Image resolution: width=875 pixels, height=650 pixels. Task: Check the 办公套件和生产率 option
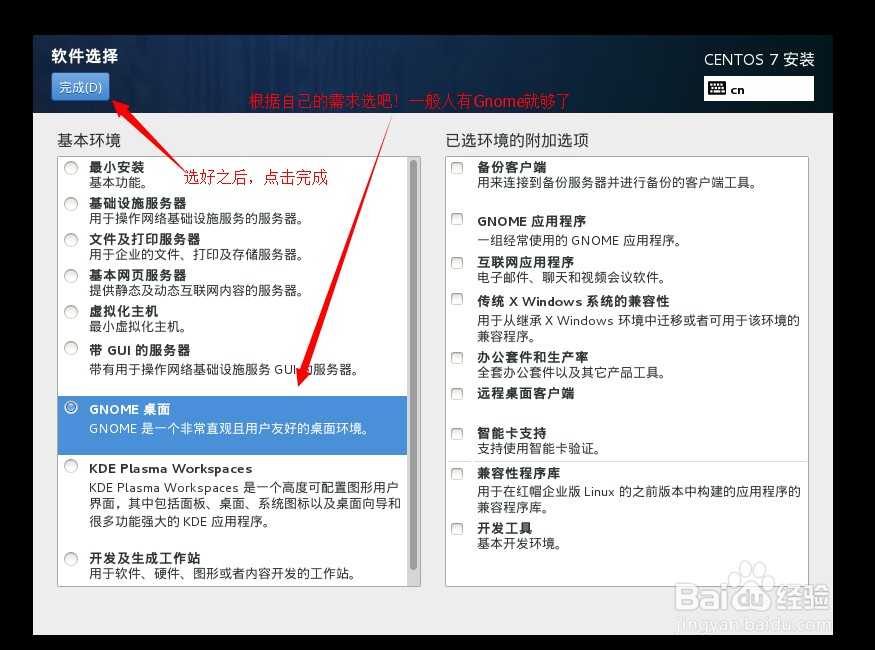coord(457,358)
